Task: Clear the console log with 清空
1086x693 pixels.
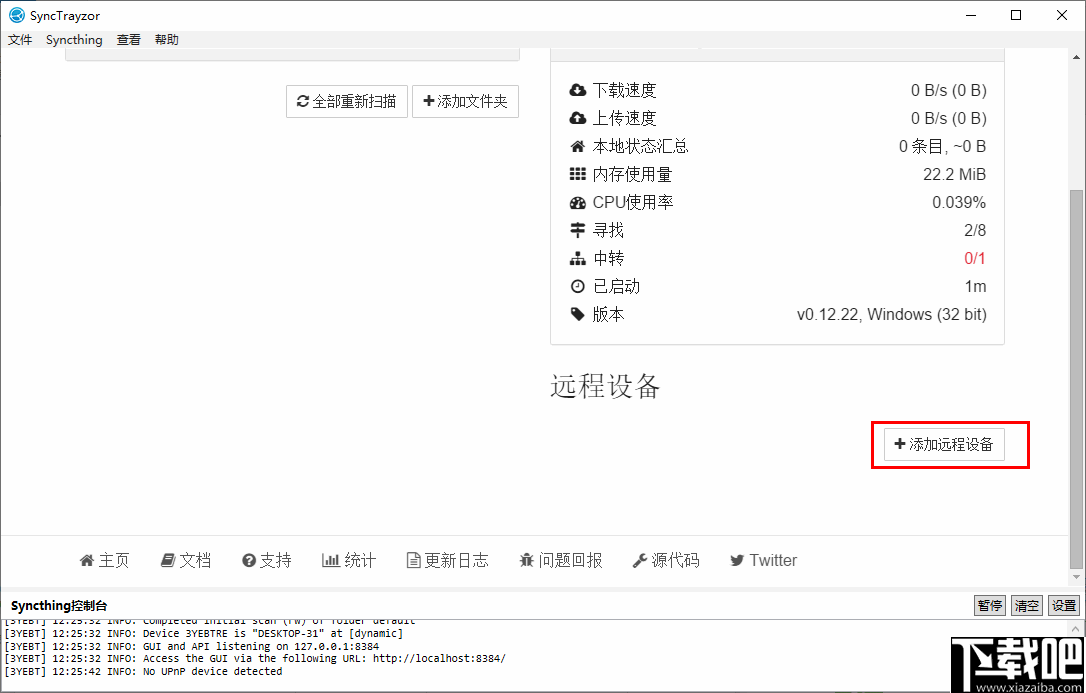Action: [1026, 605]
